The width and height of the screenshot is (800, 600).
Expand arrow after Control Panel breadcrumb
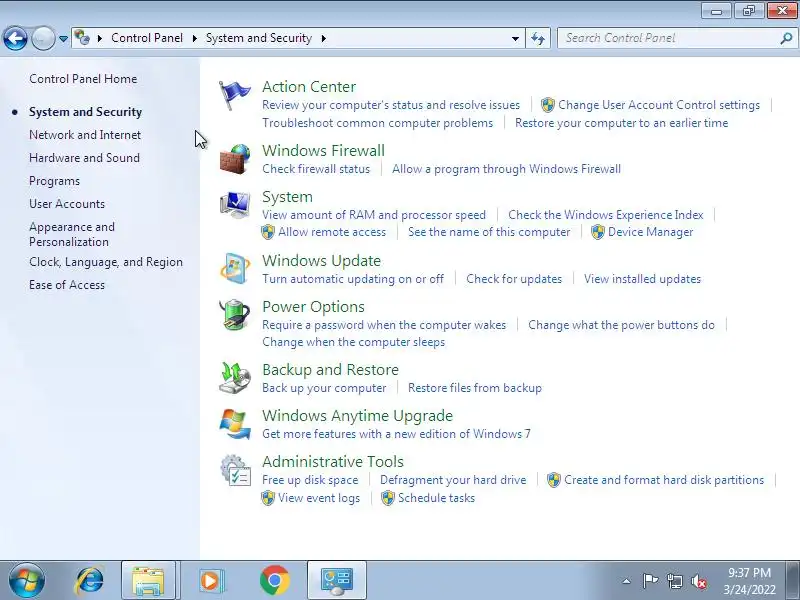[x=195, y=38]
